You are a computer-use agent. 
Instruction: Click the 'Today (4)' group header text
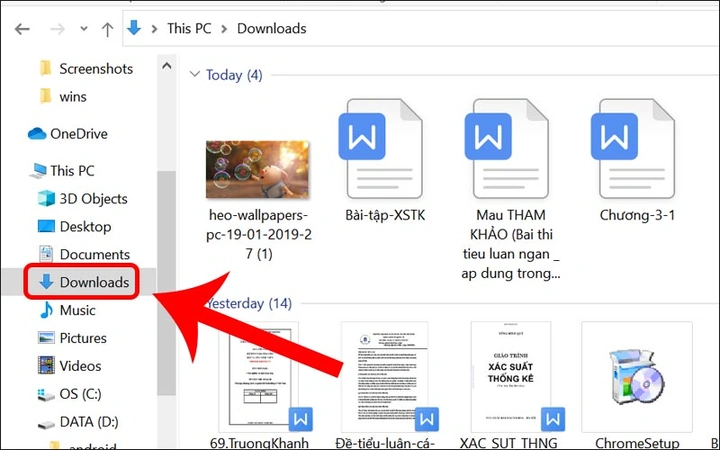pos(234,75)
